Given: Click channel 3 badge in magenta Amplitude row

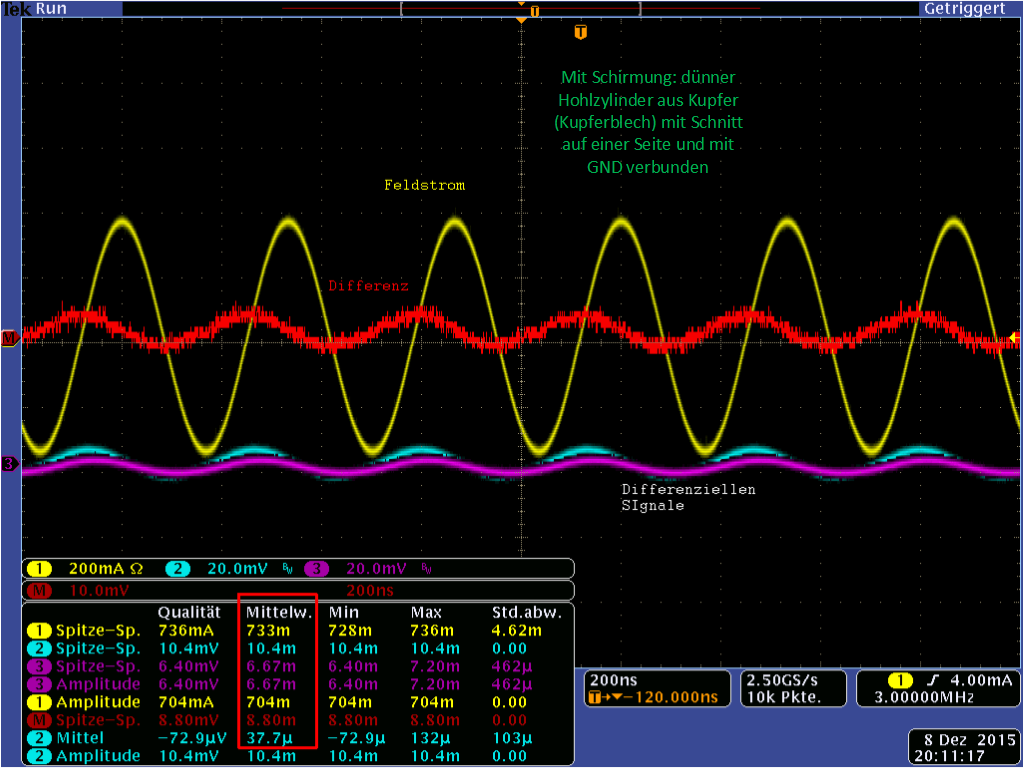Looking at the screenshot, I should tap(39, 684).
